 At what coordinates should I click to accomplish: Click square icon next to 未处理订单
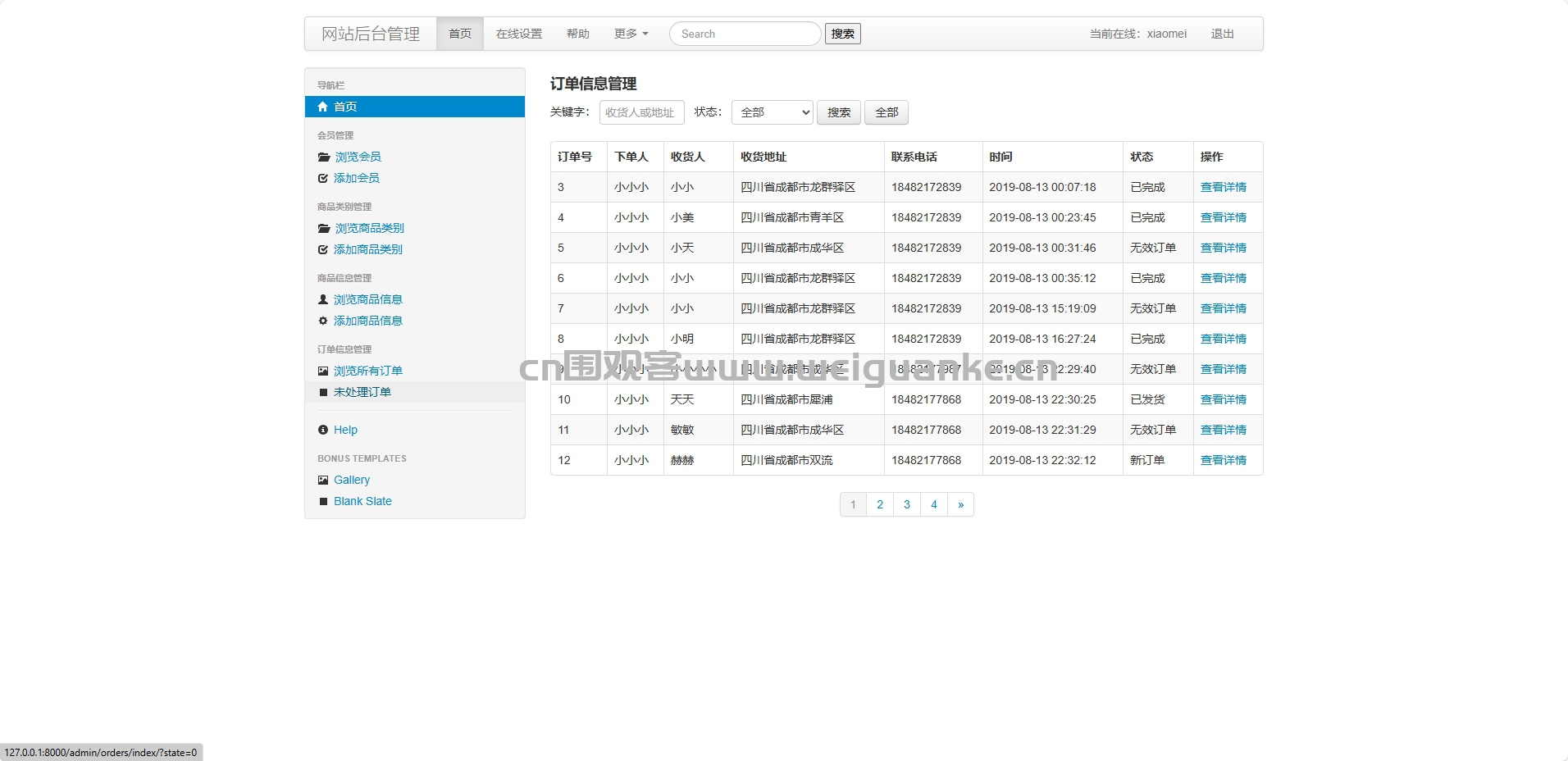pos(323,392)
